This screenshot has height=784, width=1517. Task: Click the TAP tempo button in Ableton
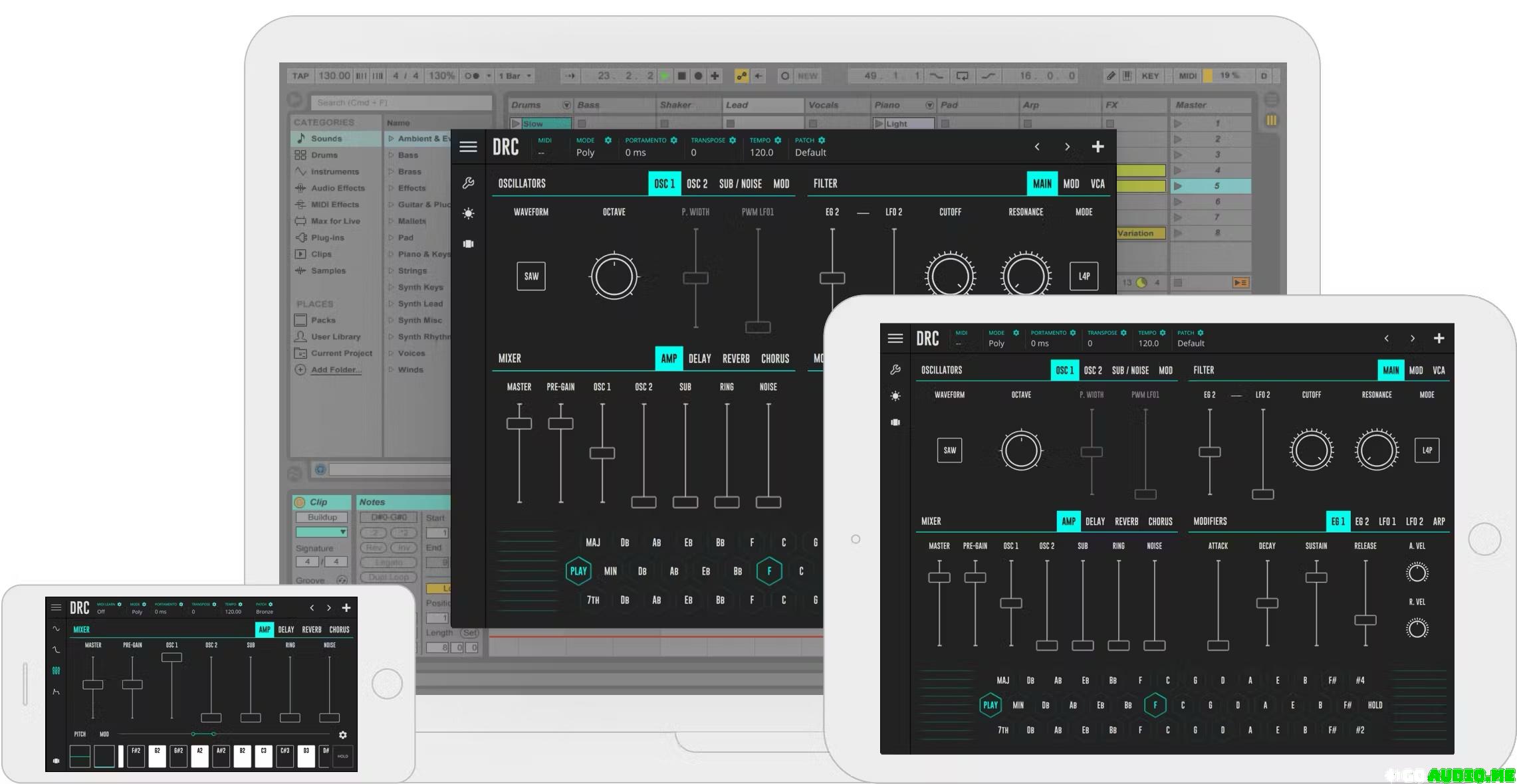click(300, 76)
